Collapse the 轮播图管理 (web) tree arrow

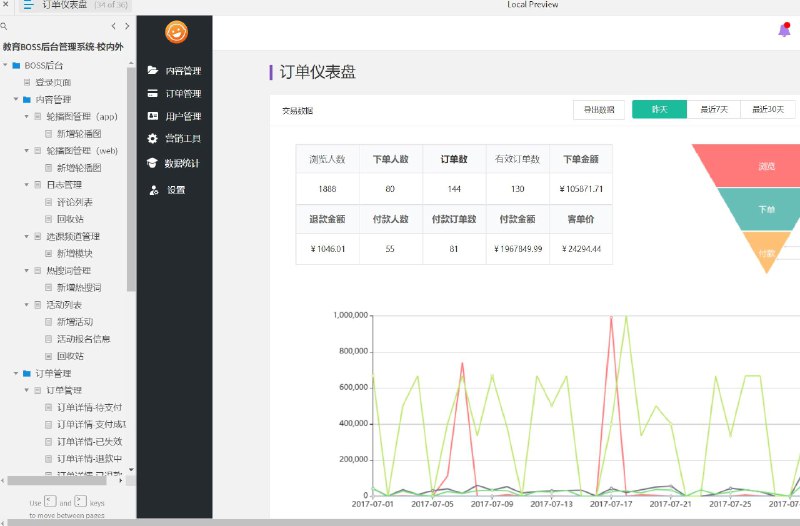click(27, 151)
